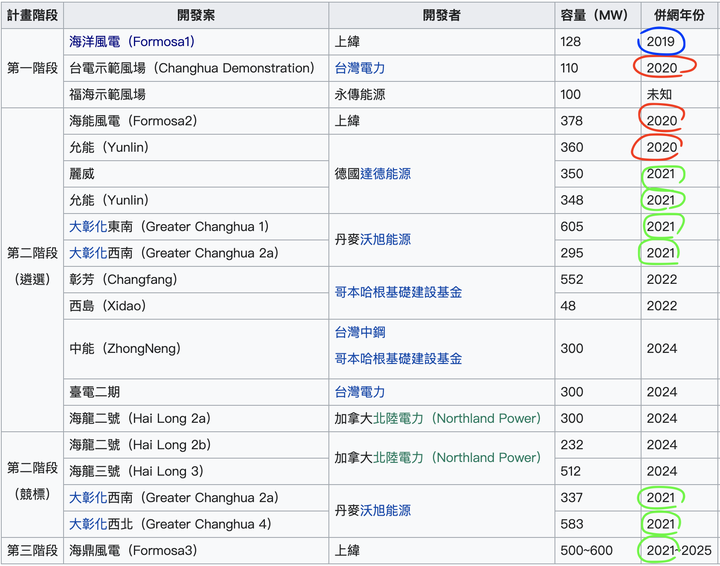Click 北陸電力 (Northland Power) in Hai Long 2a row
Screen dimensions: 720x566
coord(457,418)
